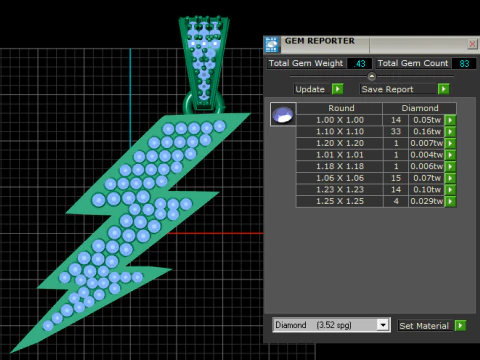Click the 0.007tw weight cell
The height and width of the screenshot is (360, 480).
[x=427, y=143]
